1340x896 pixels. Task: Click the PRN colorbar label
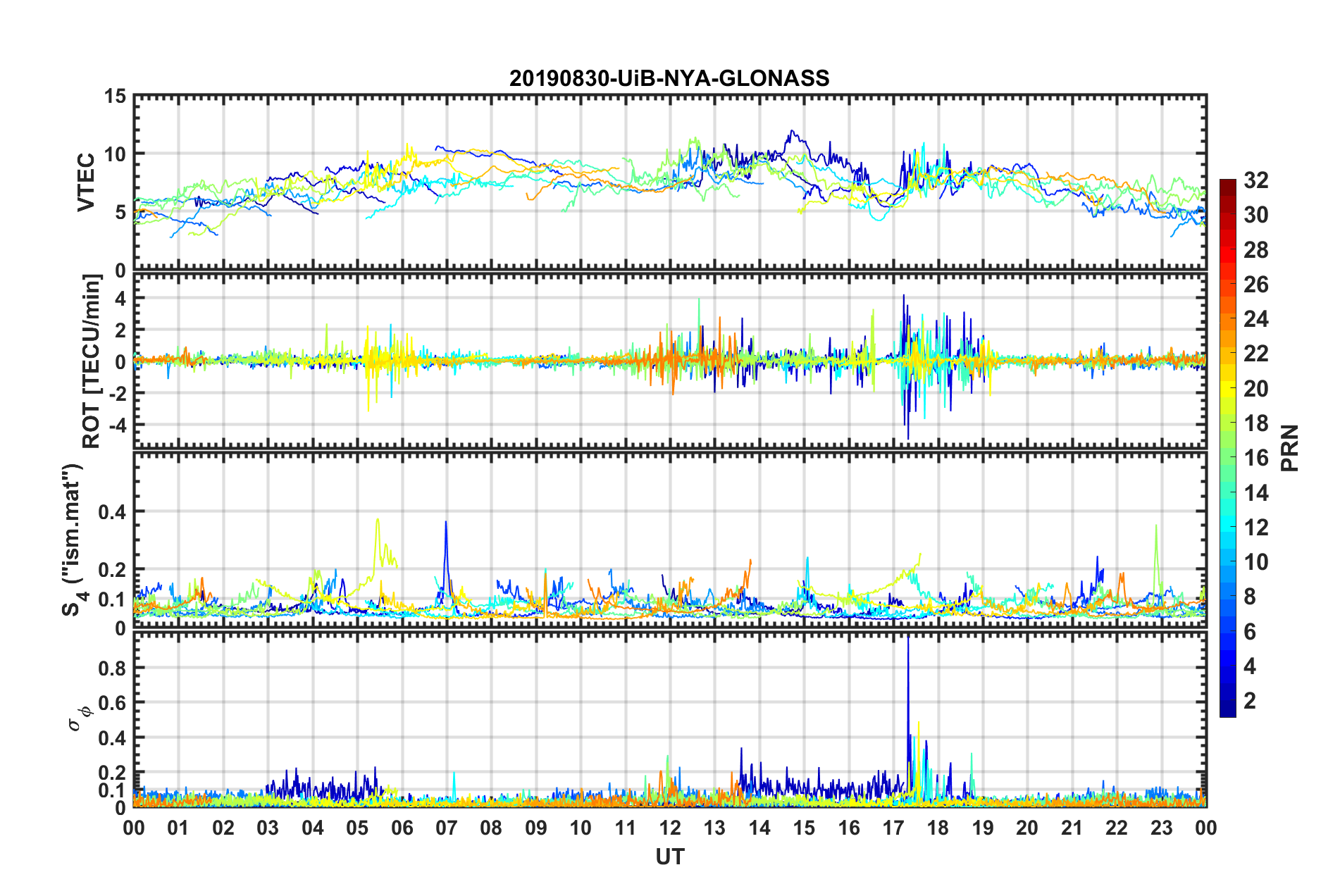[1290, 448]
